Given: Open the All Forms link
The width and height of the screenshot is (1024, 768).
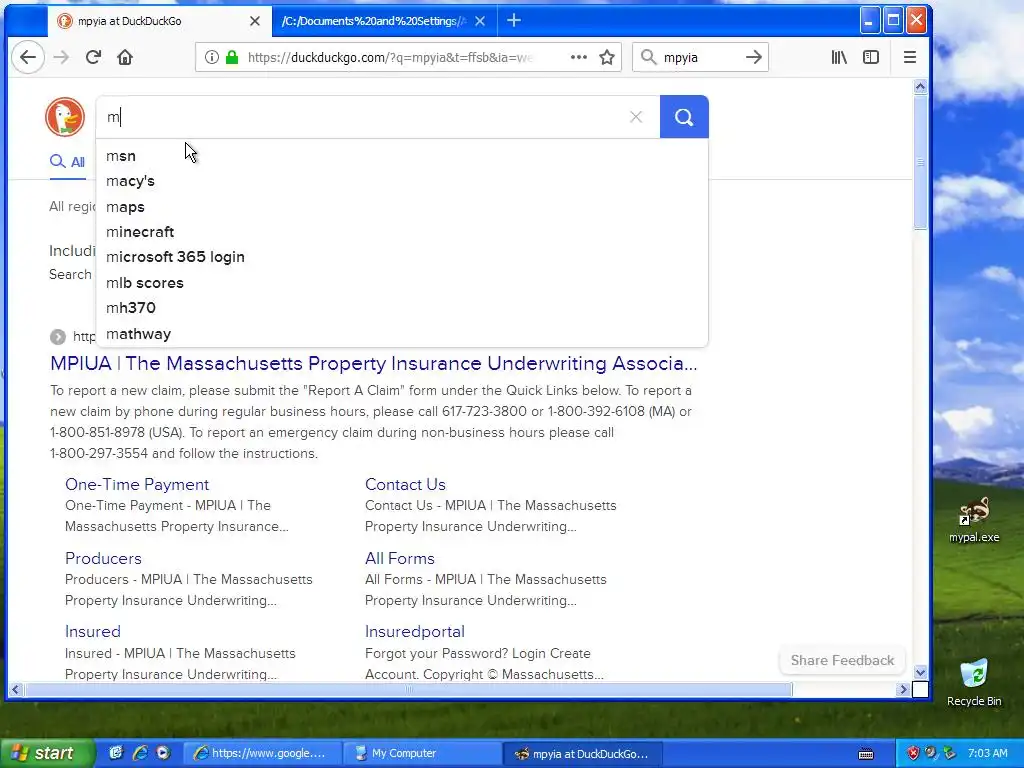Looking at the screenshot, I should tap(400, 558).
